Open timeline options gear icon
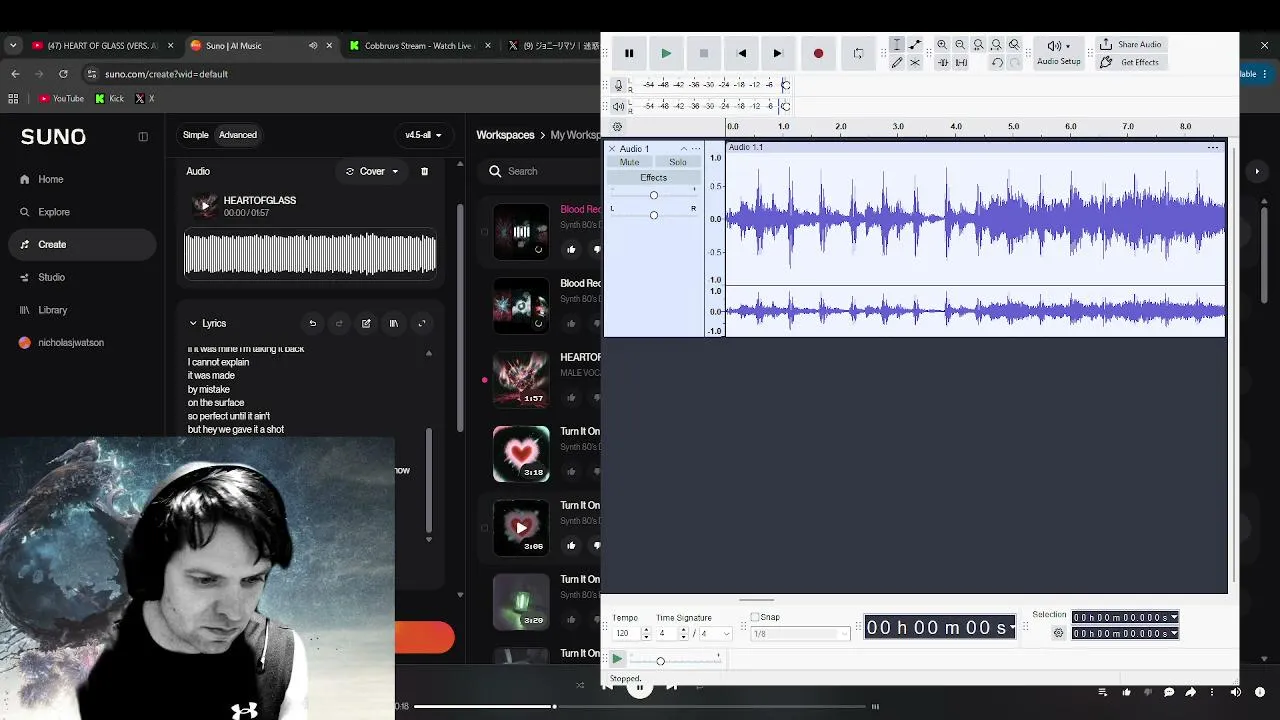 pyautogui.click(x=617, y=127)
